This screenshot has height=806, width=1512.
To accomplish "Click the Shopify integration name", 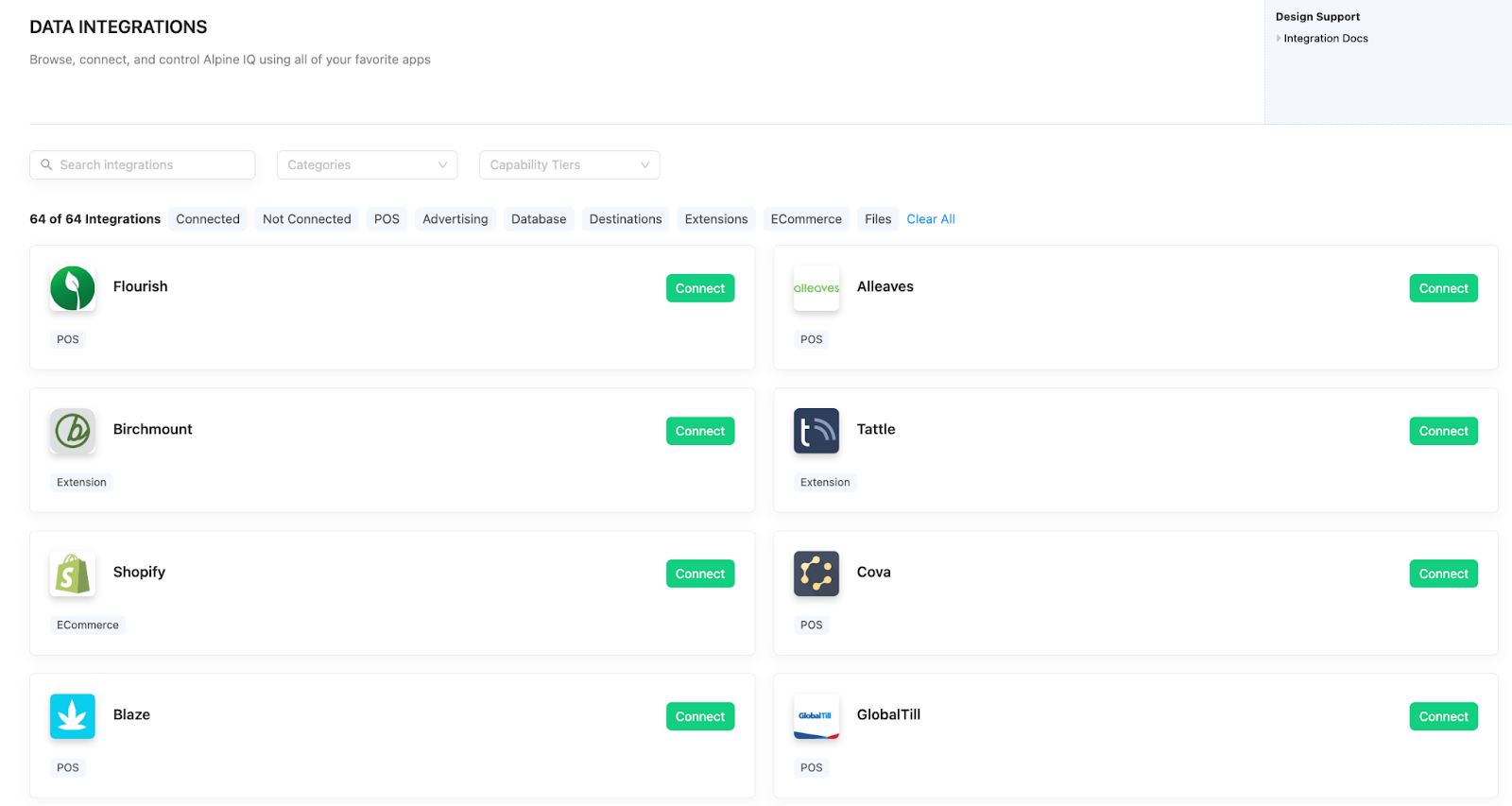I will click(139, 572).
